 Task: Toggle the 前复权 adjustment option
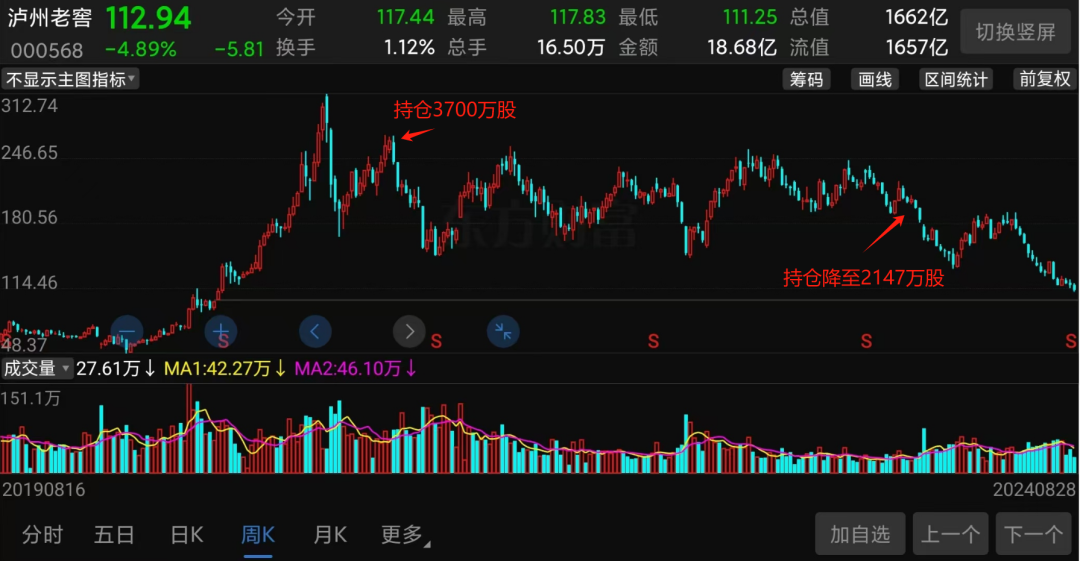(x=1045, y=79)
